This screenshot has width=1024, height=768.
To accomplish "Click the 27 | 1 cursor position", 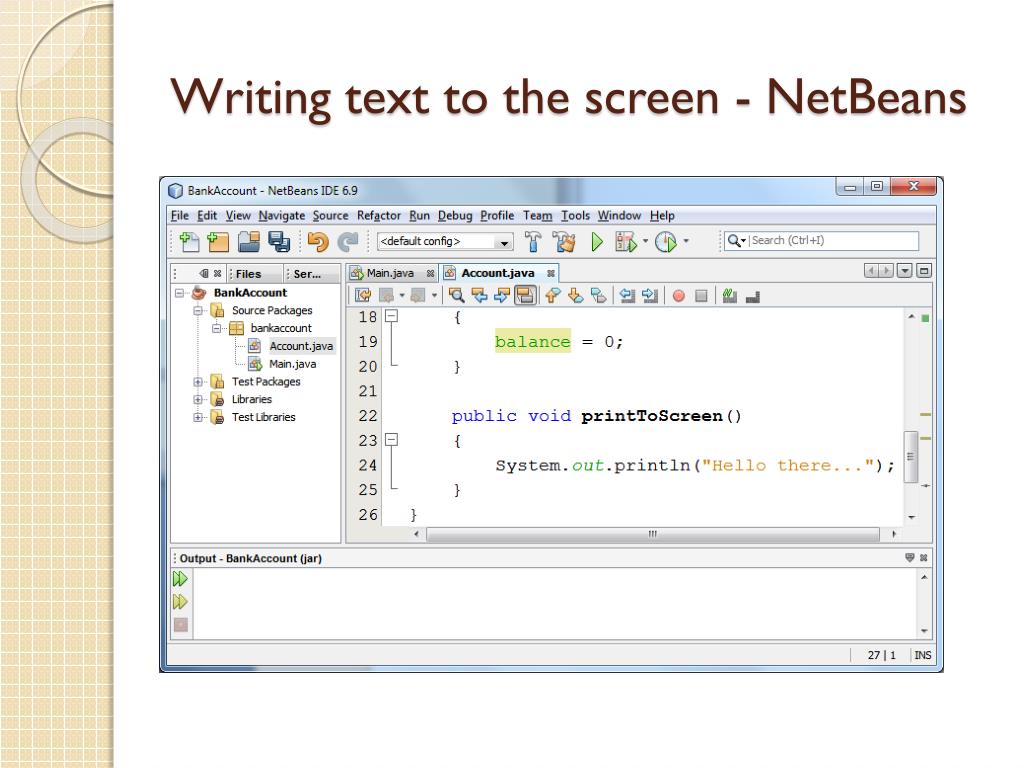I will click(x=882, y=655).
